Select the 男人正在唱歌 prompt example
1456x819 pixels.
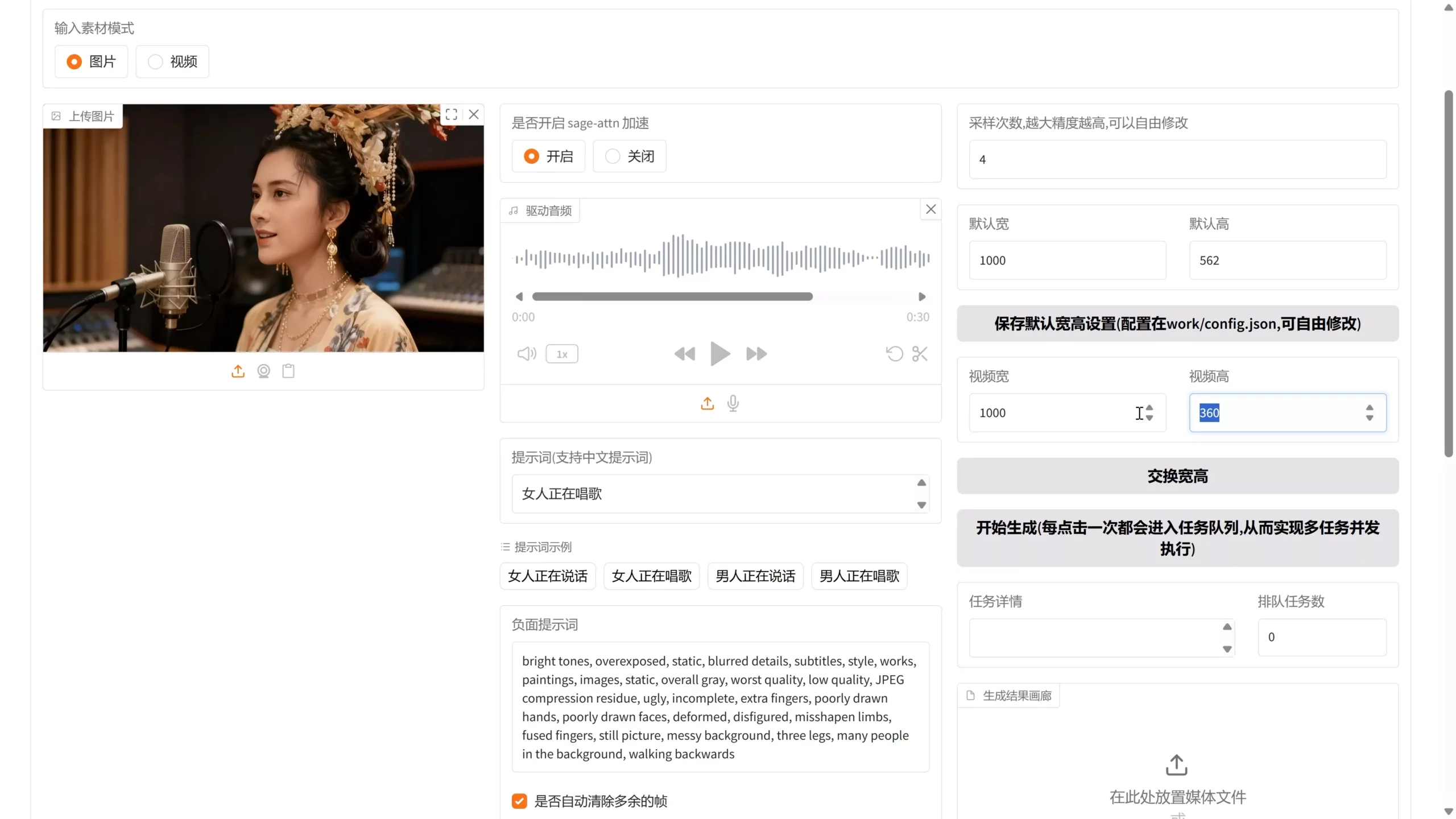point(859,576)
